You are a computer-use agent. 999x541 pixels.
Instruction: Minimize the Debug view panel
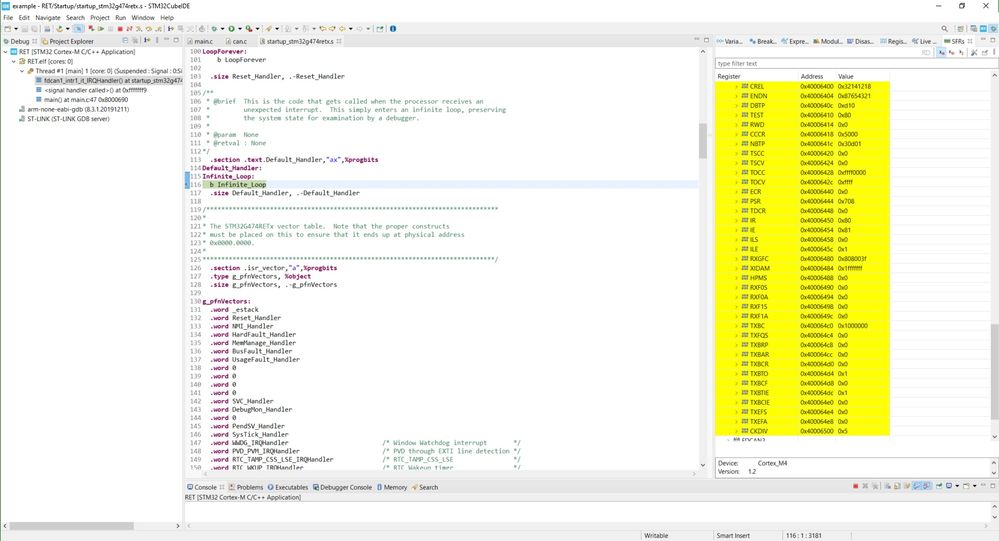167,40
